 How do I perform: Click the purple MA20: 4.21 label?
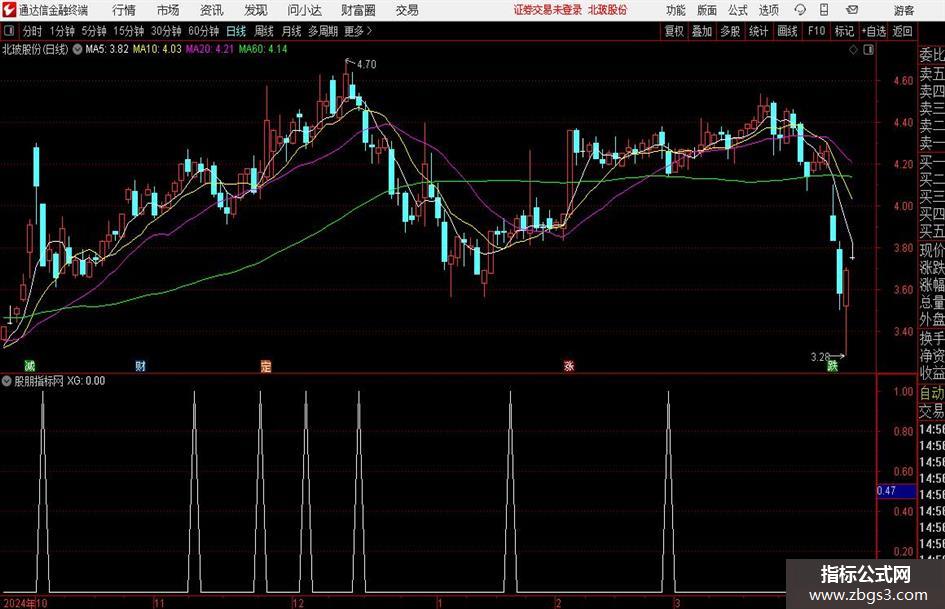209,49
